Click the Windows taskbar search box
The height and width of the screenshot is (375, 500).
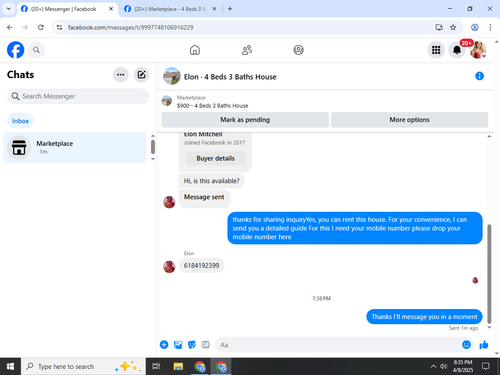pos(83,367)
